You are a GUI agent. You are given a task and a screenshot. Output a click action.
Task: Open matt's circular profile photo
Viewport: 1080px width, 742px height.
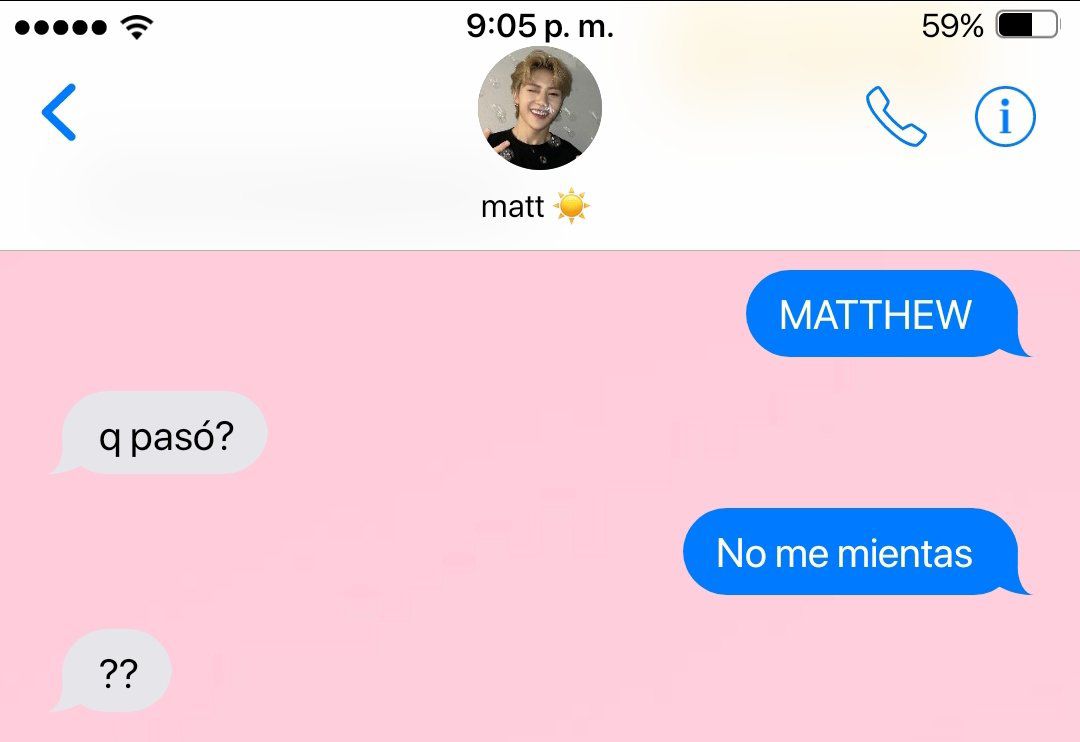[x=540, y=107]
